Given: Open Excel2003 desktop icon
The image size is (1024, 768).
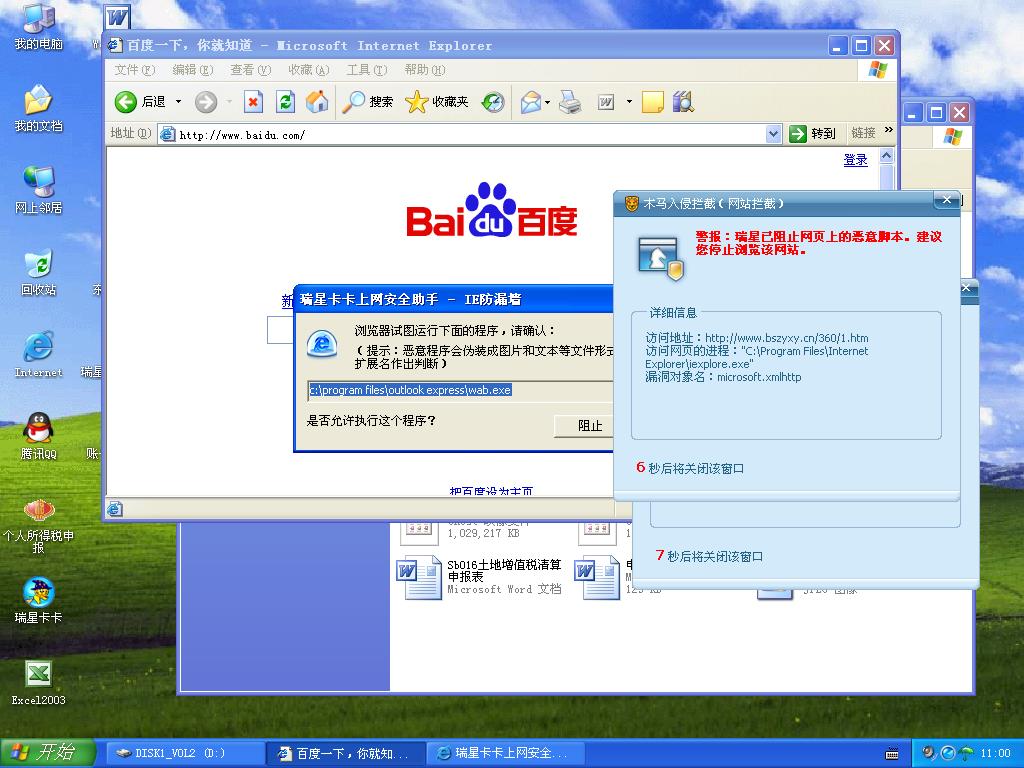Looking at the screenshot, I should (39, 683).
